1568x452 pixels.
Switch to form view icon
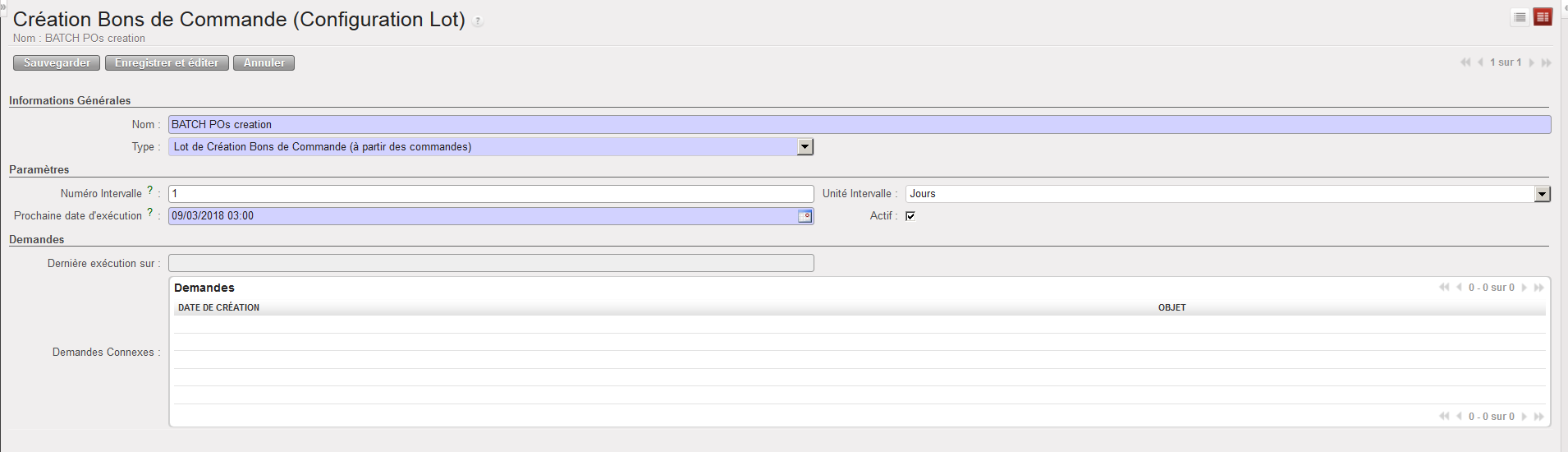(1543, 17)
